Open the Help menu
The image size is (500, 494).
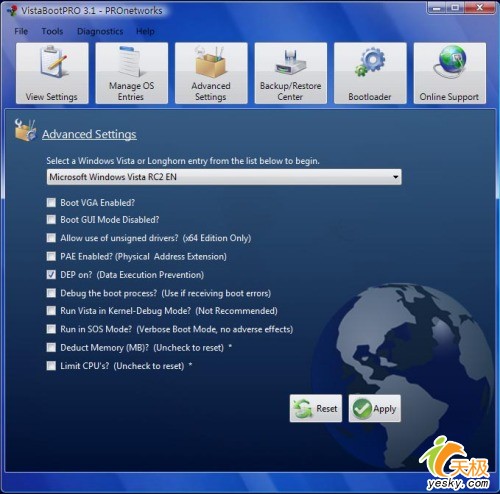click(x=145, y=31)
